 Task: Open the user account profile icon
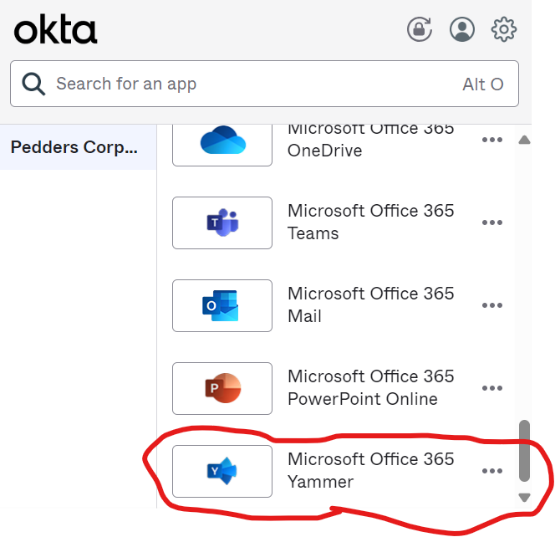462,29
